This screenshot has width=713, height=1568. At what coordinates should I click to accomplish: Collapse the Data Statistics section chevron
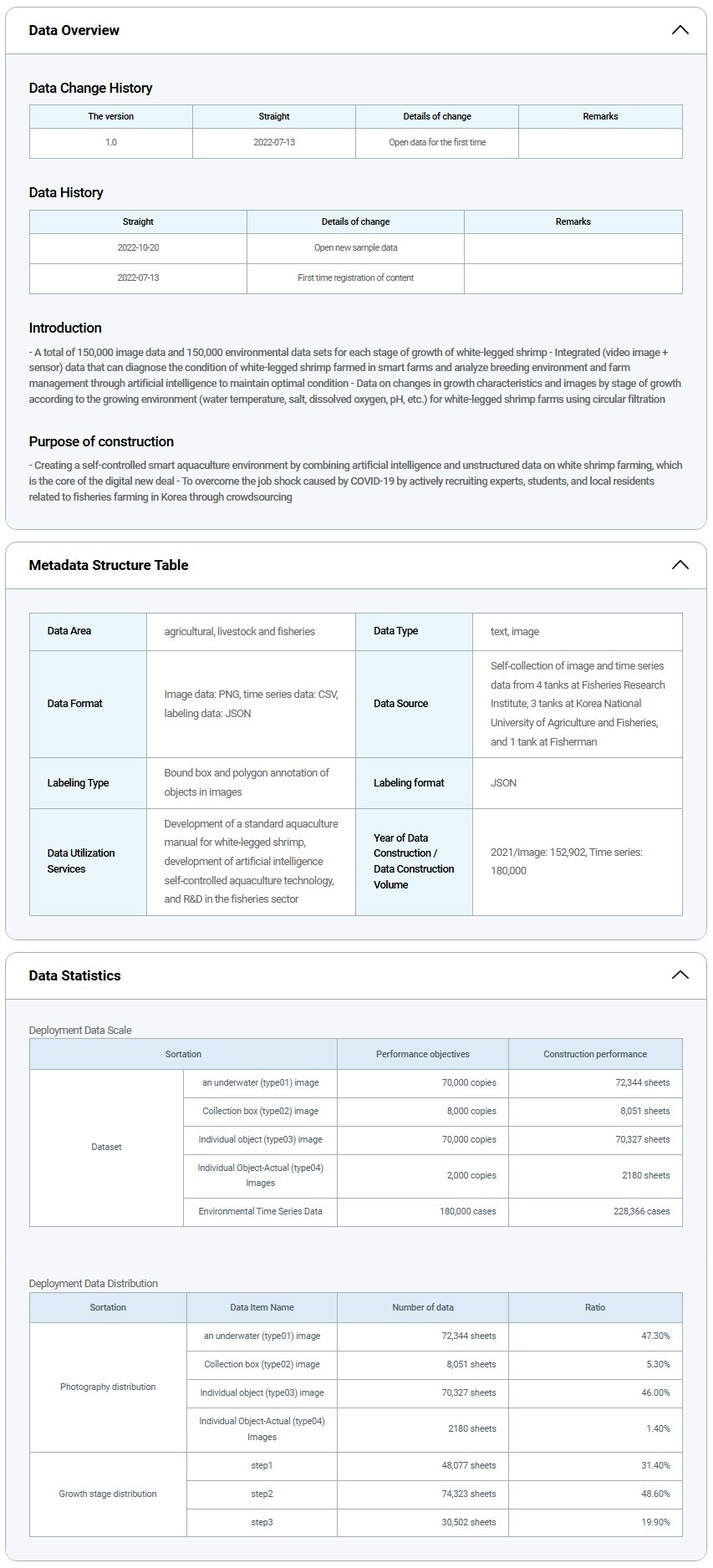[680, 975]
